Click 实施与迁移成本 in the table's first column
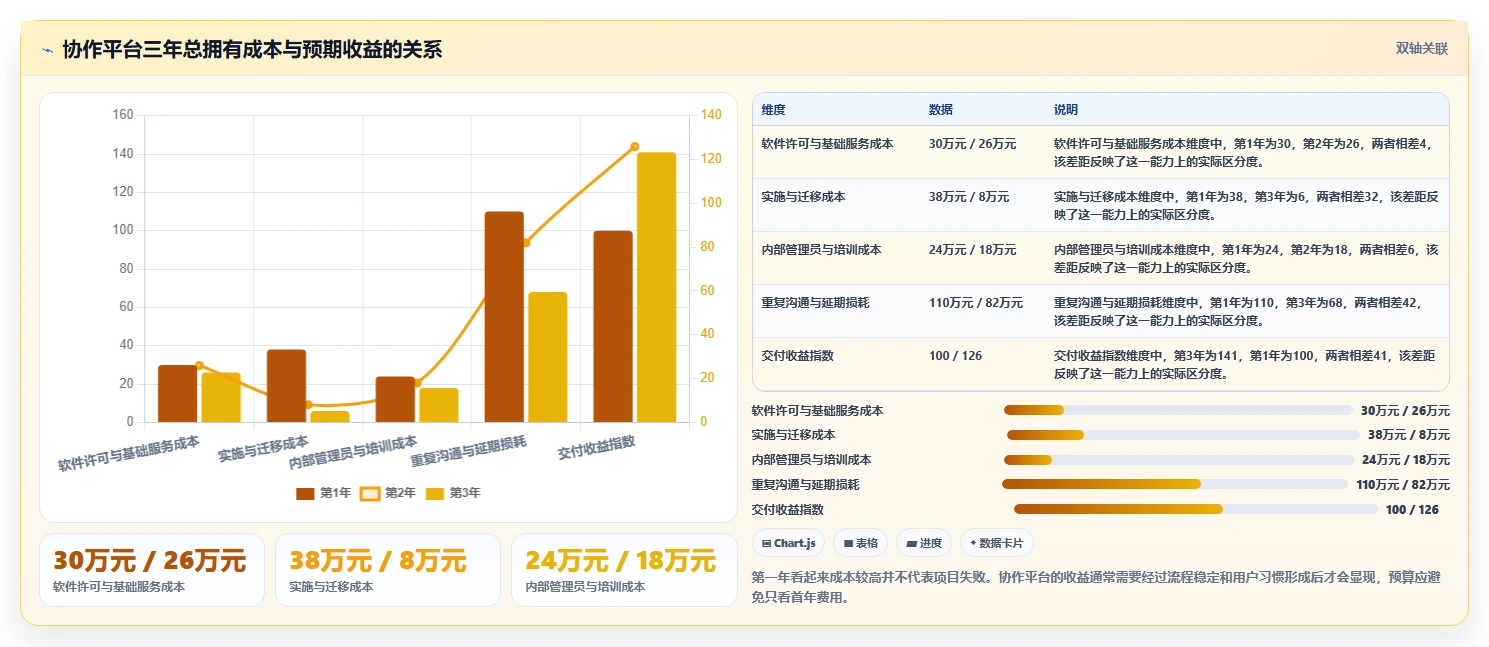 pyautogui.click(x=803, y=197)
